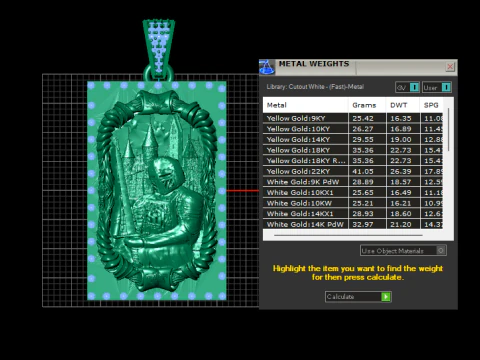Click the 16.49 DWT cell
The height and width of the screenshot is (360, 480).
click(403, 192)
